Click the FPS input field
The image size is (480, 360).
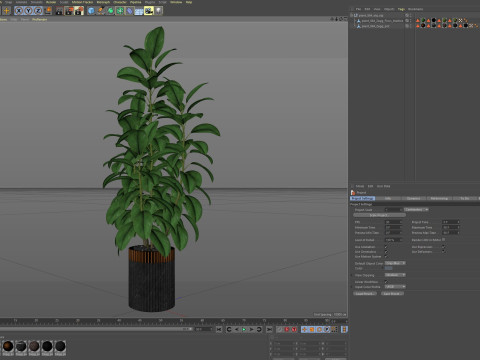394,222
